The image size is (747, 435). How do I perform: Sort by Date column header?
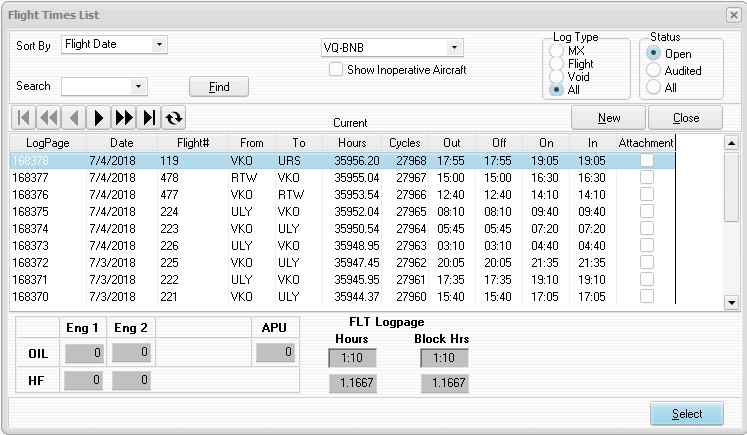point(121,143)
